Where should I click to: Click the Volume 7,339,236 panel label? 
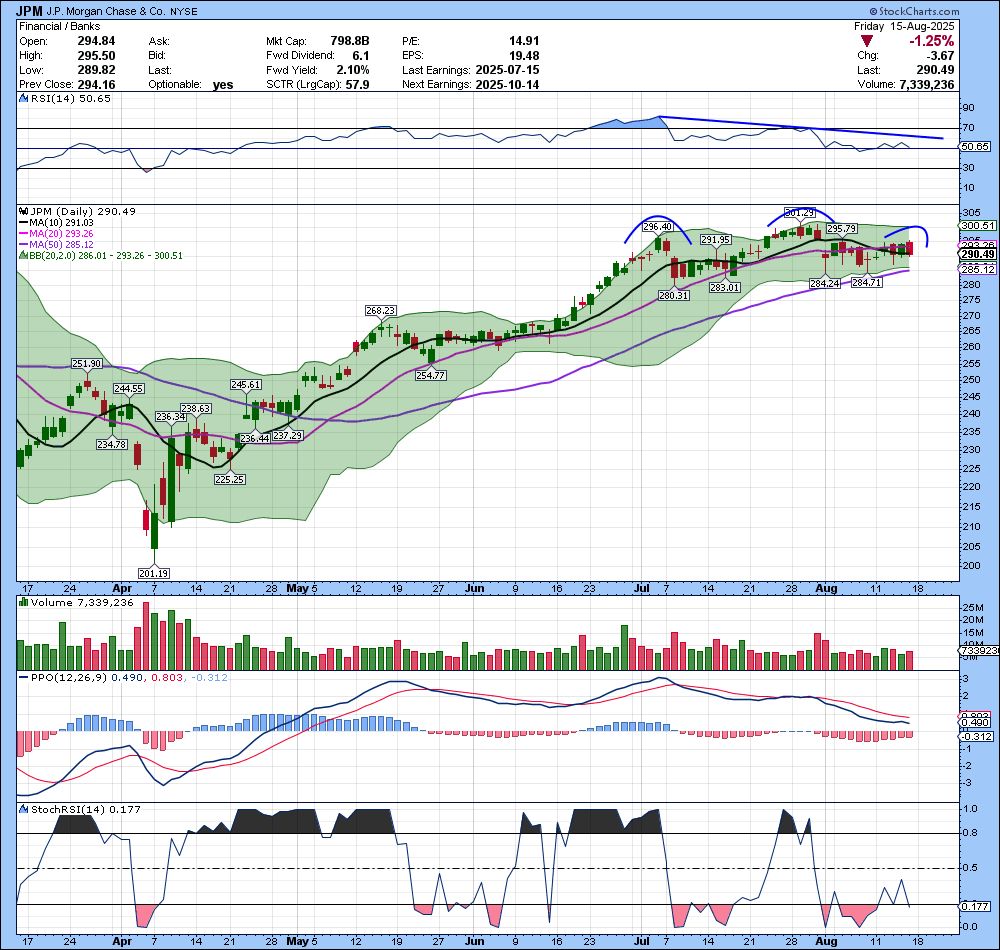[x=82, y=603]
